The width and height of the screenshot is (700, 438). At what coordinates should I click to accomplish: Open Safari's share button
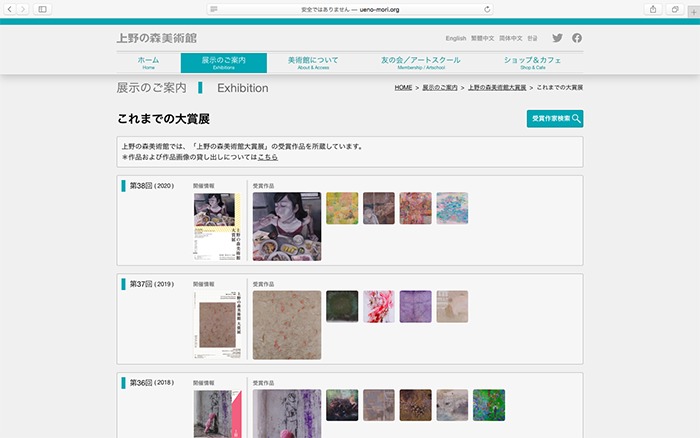pyautogui.click(x=653, y=9)
